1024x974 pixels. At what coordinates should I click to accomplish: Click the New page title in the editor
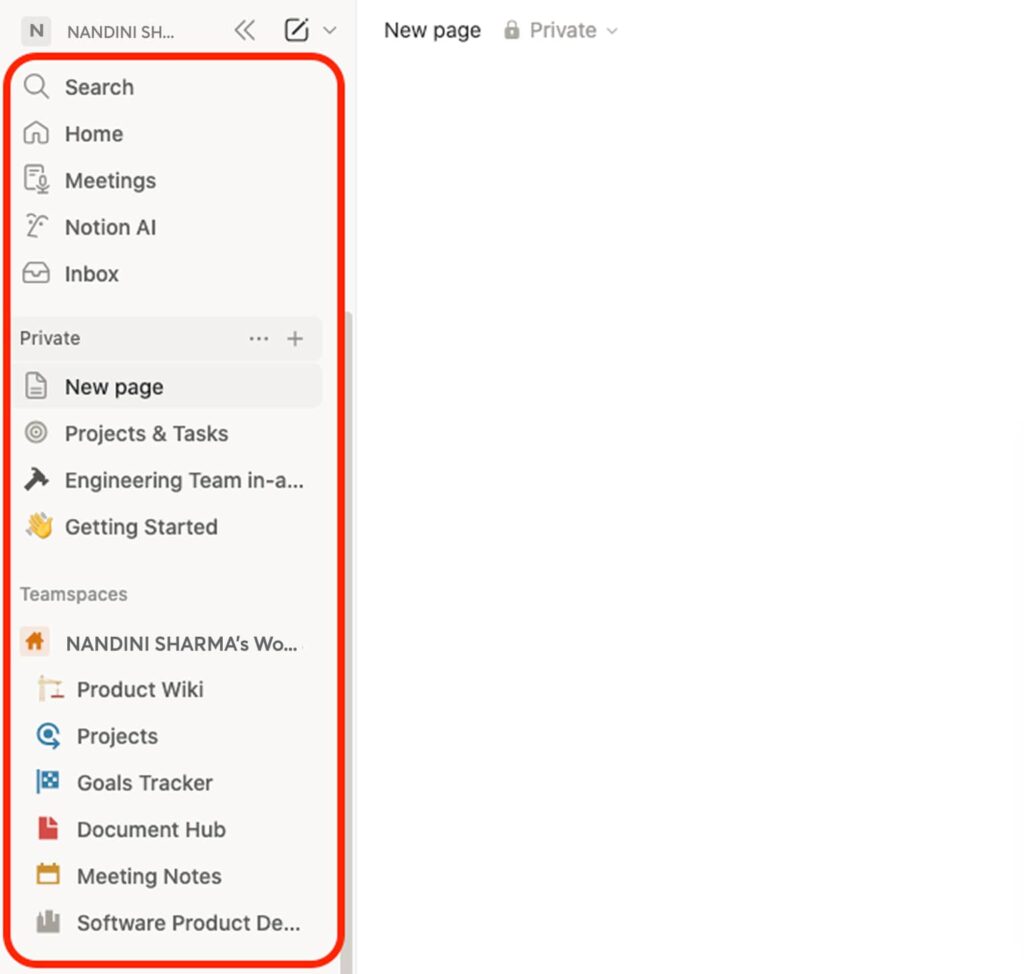tap(432, 30)
